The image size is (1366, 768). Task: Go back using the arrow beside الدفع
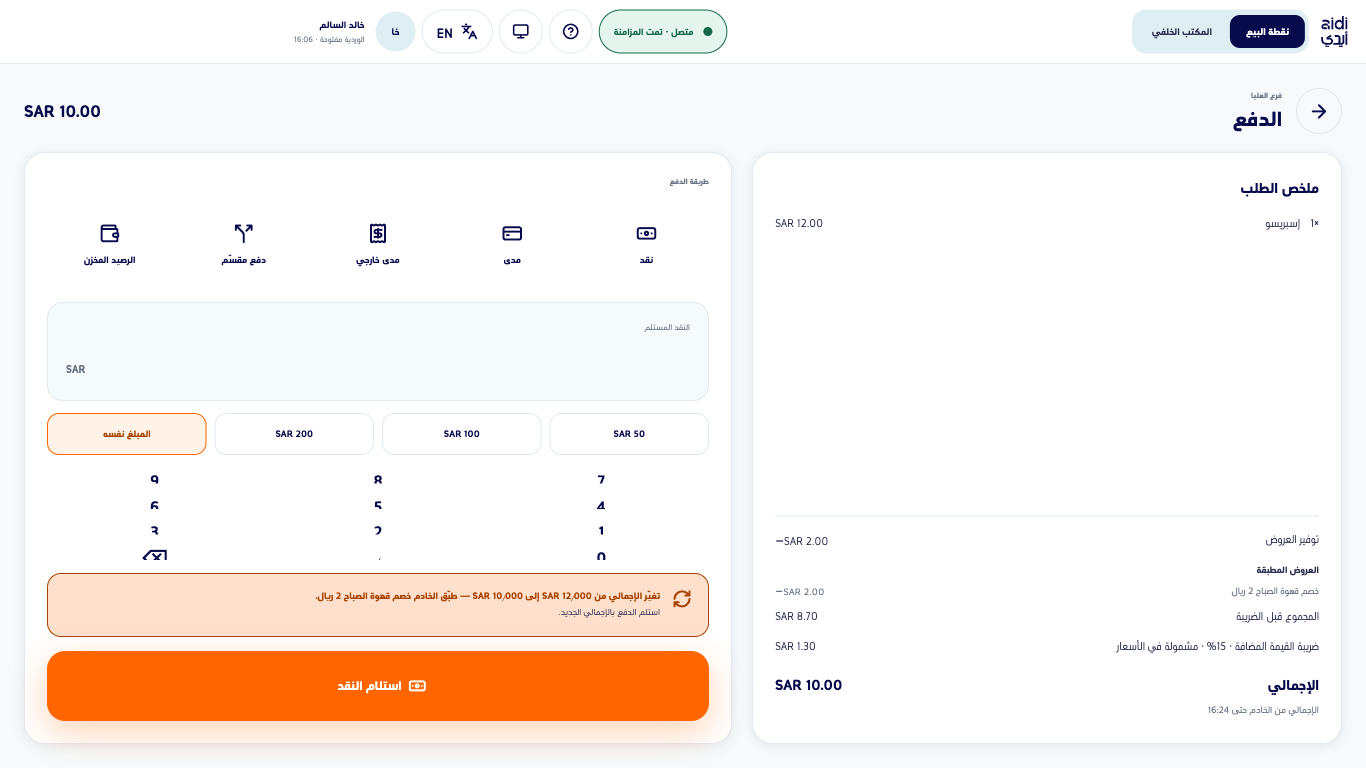click(x=1319, y=111)
